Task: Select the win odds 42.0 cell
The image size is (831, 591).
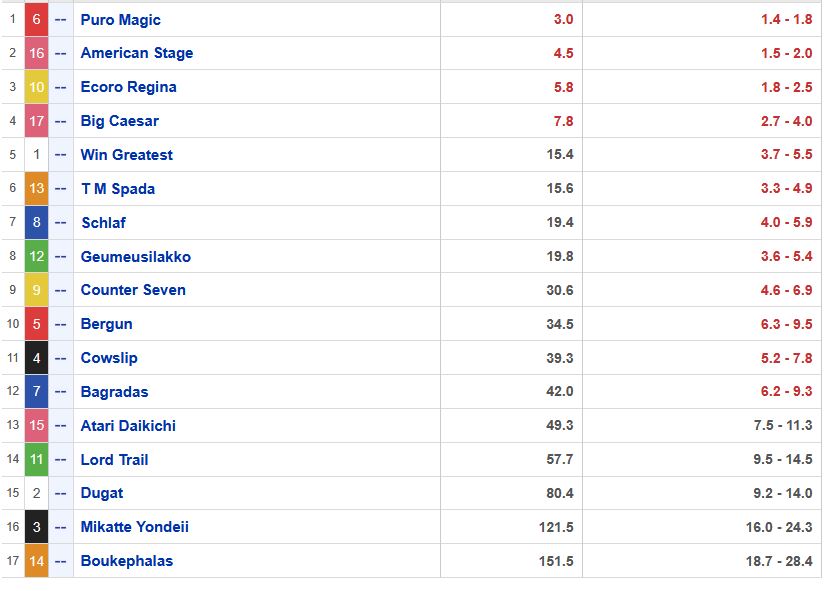Action: (x=511, y=392)
